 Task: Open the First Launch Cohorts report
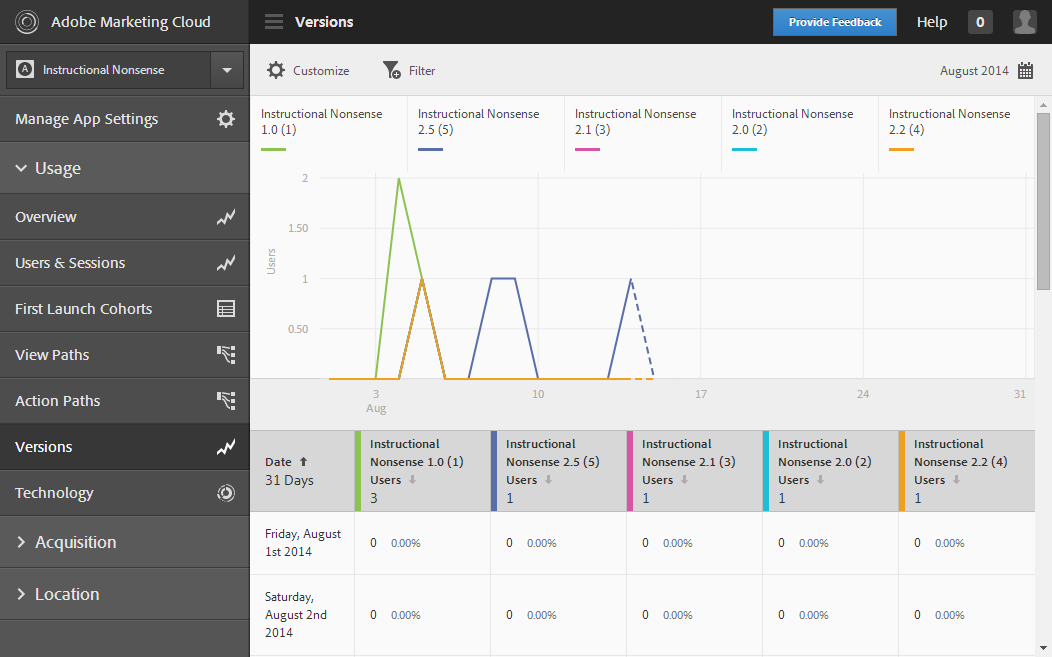click(x=84, y=309)
